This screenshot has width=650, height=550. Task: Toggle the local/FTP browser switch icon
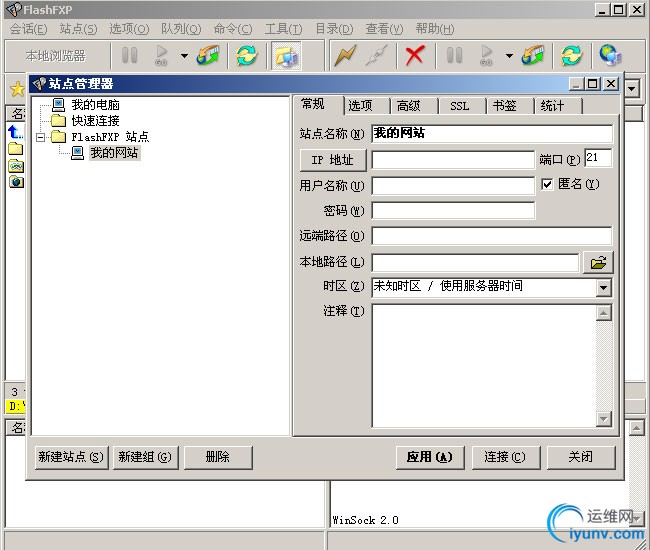[x=286, y=56]
